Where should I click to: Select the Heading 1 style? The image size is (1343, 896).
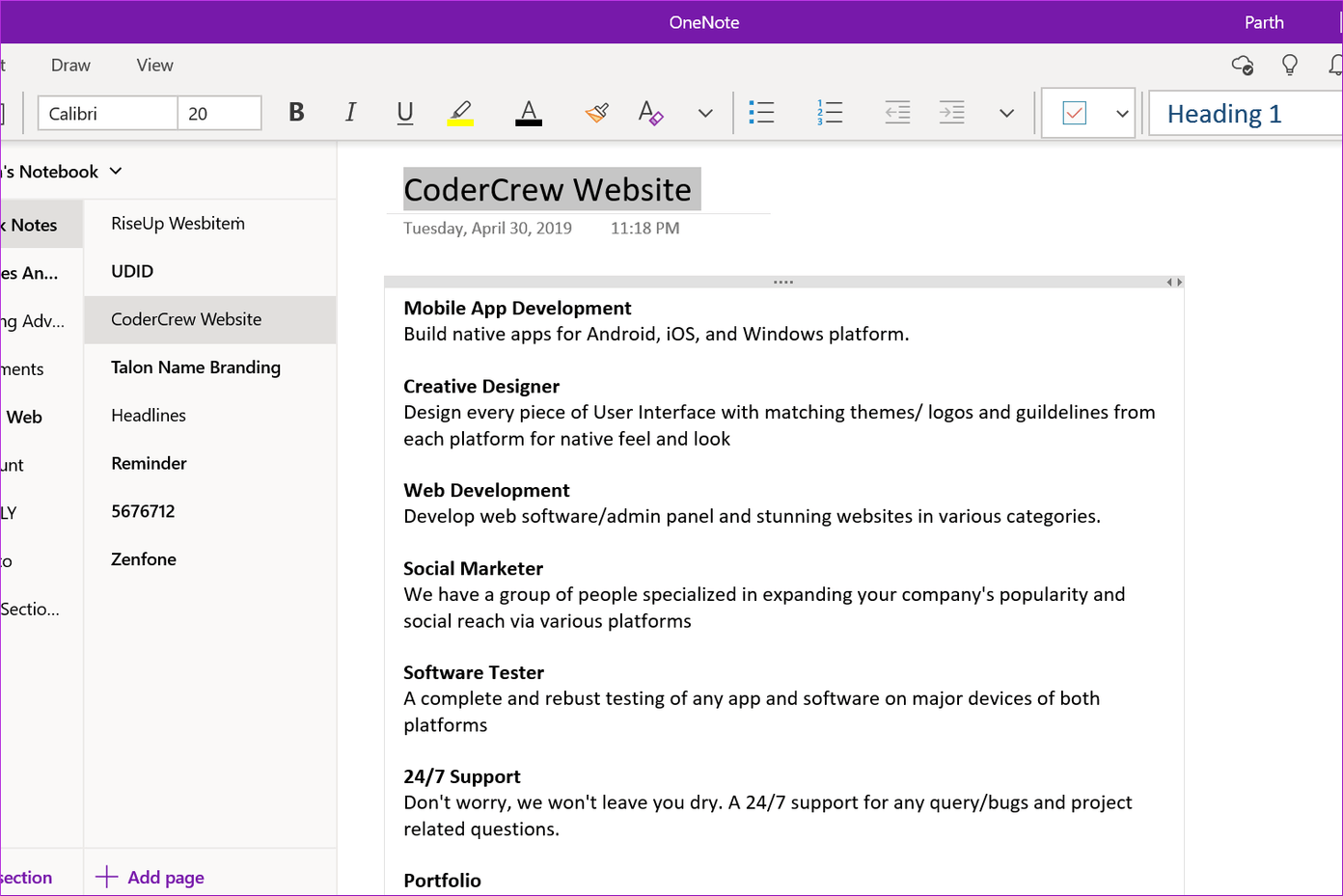[x=1245, y=114]
